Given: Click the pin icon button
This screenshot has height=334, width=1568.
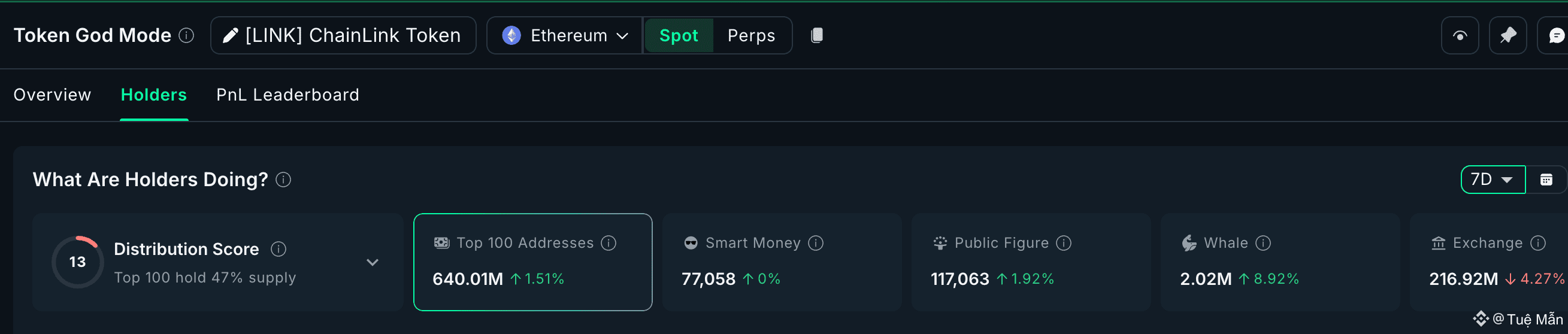Looking at the screenshot, I should (x=1507, y=35).
